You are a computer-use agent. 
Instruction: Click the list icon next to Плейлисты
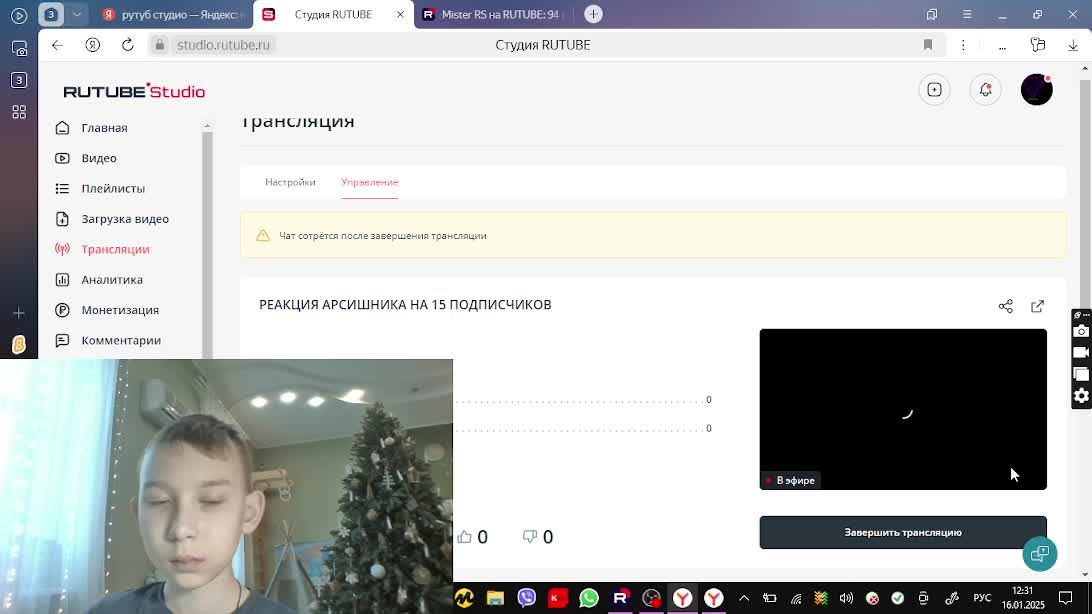pyautogui.click(x=62, y=189)
